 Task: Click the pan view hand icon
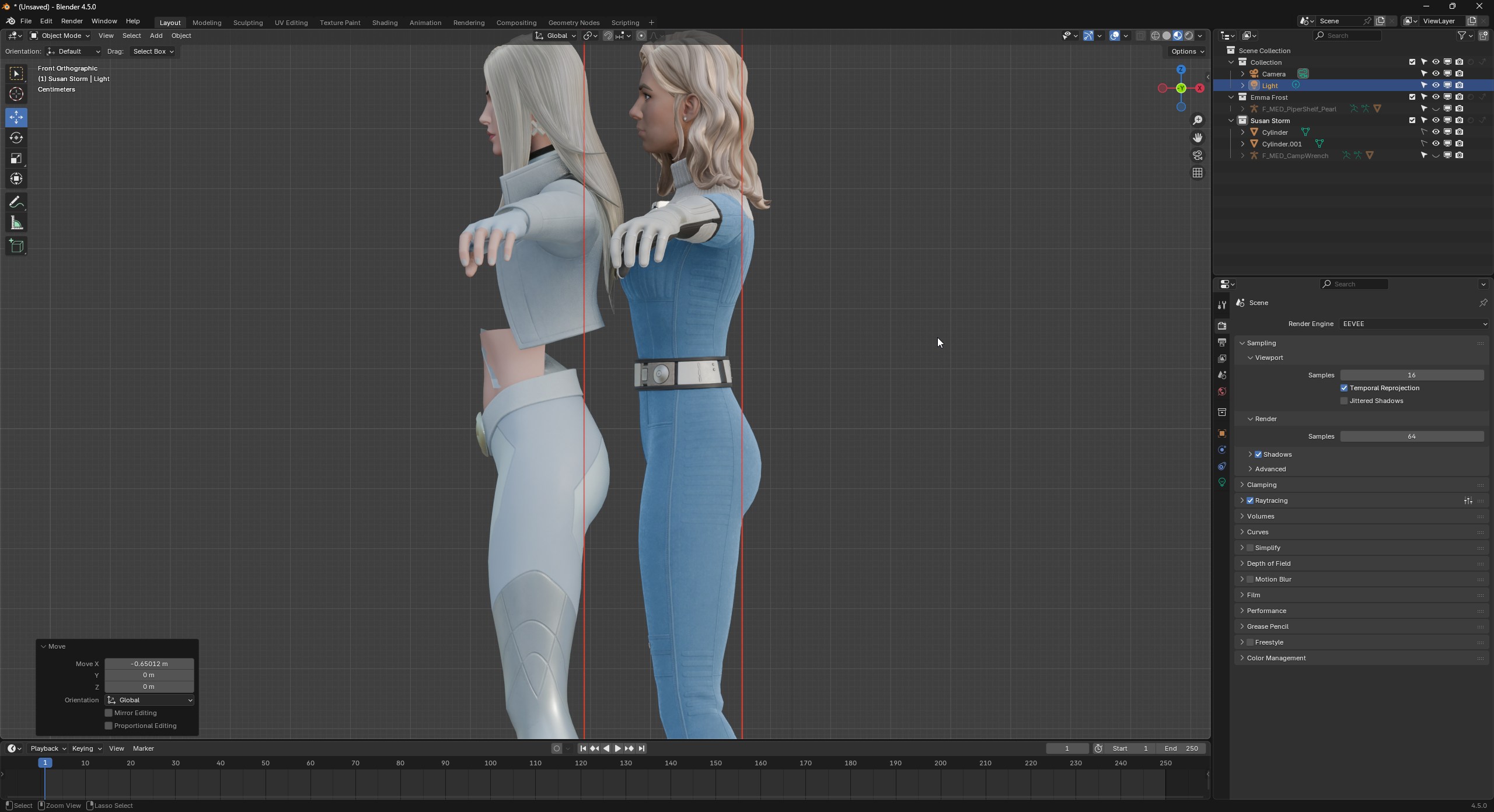pos(1198,138)
